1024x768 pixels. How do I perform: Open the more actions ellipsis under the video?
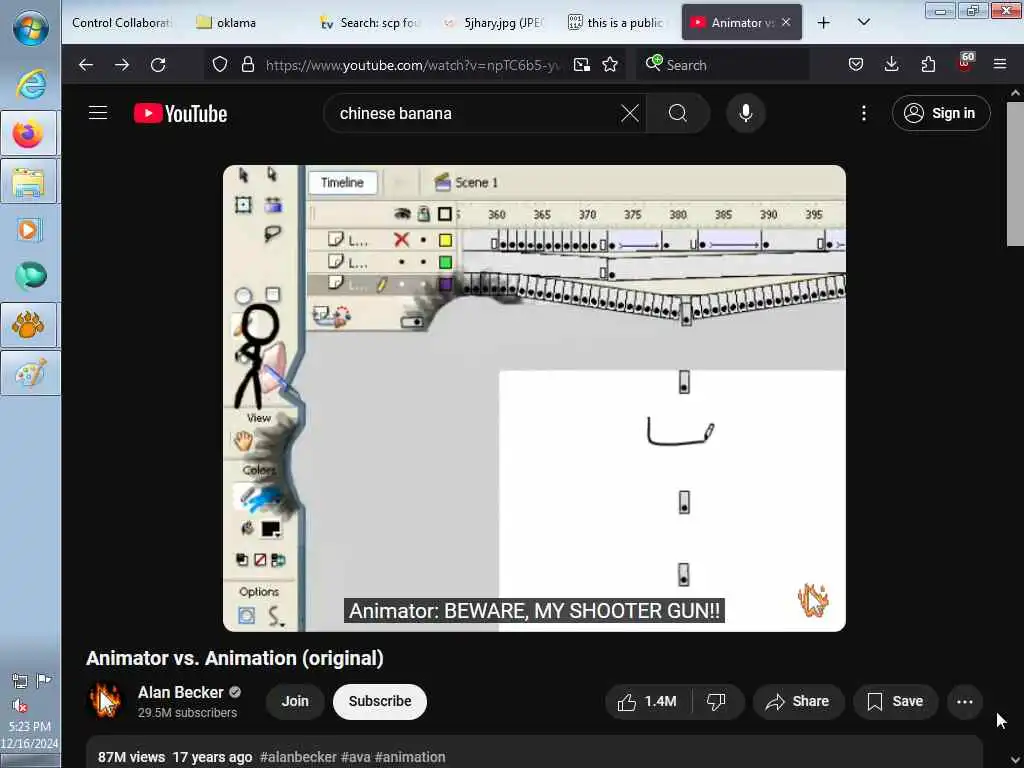coord(965,702)
